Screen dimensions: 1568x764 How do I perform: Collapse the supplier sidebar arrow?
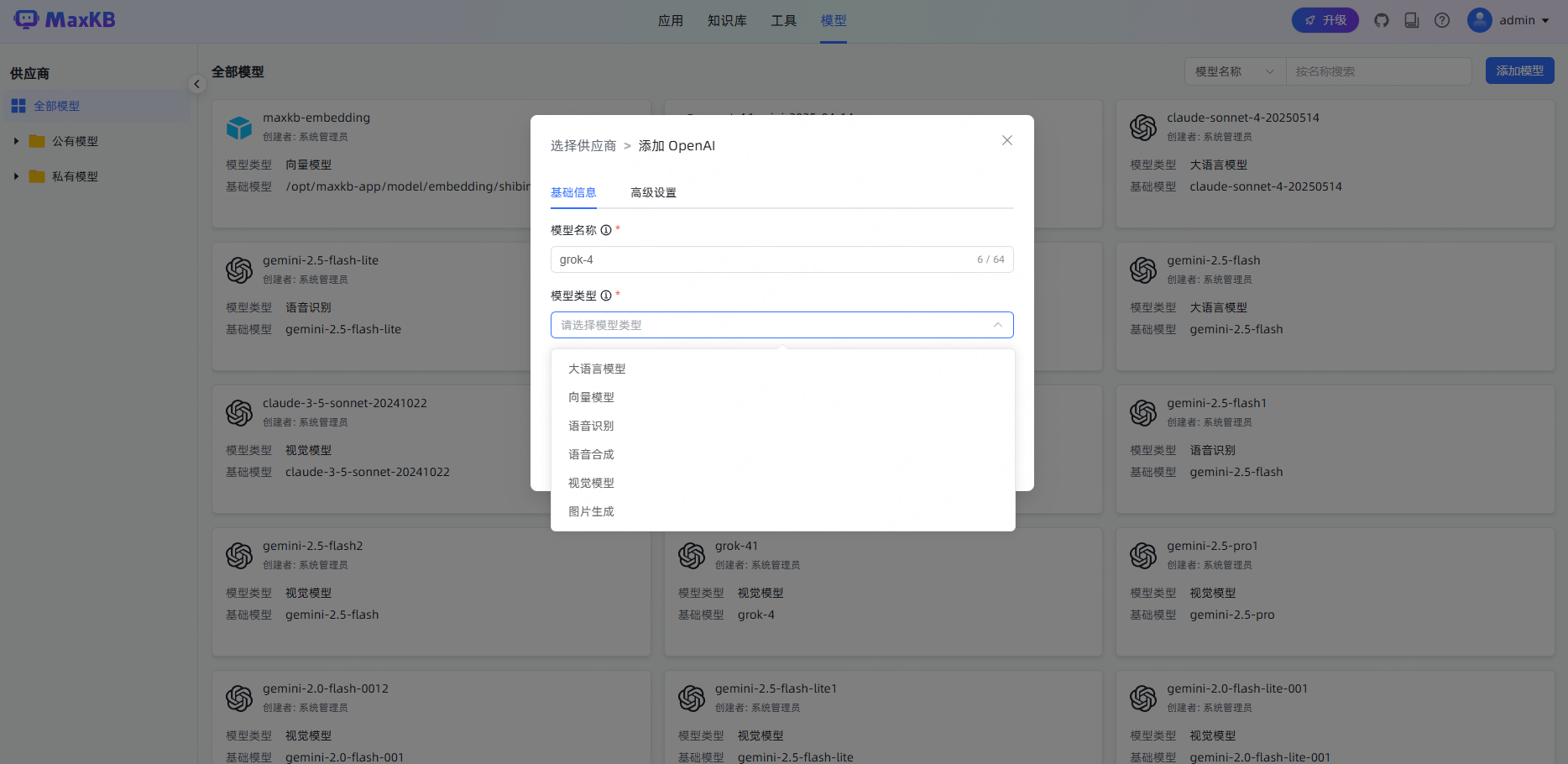[196, 84]
